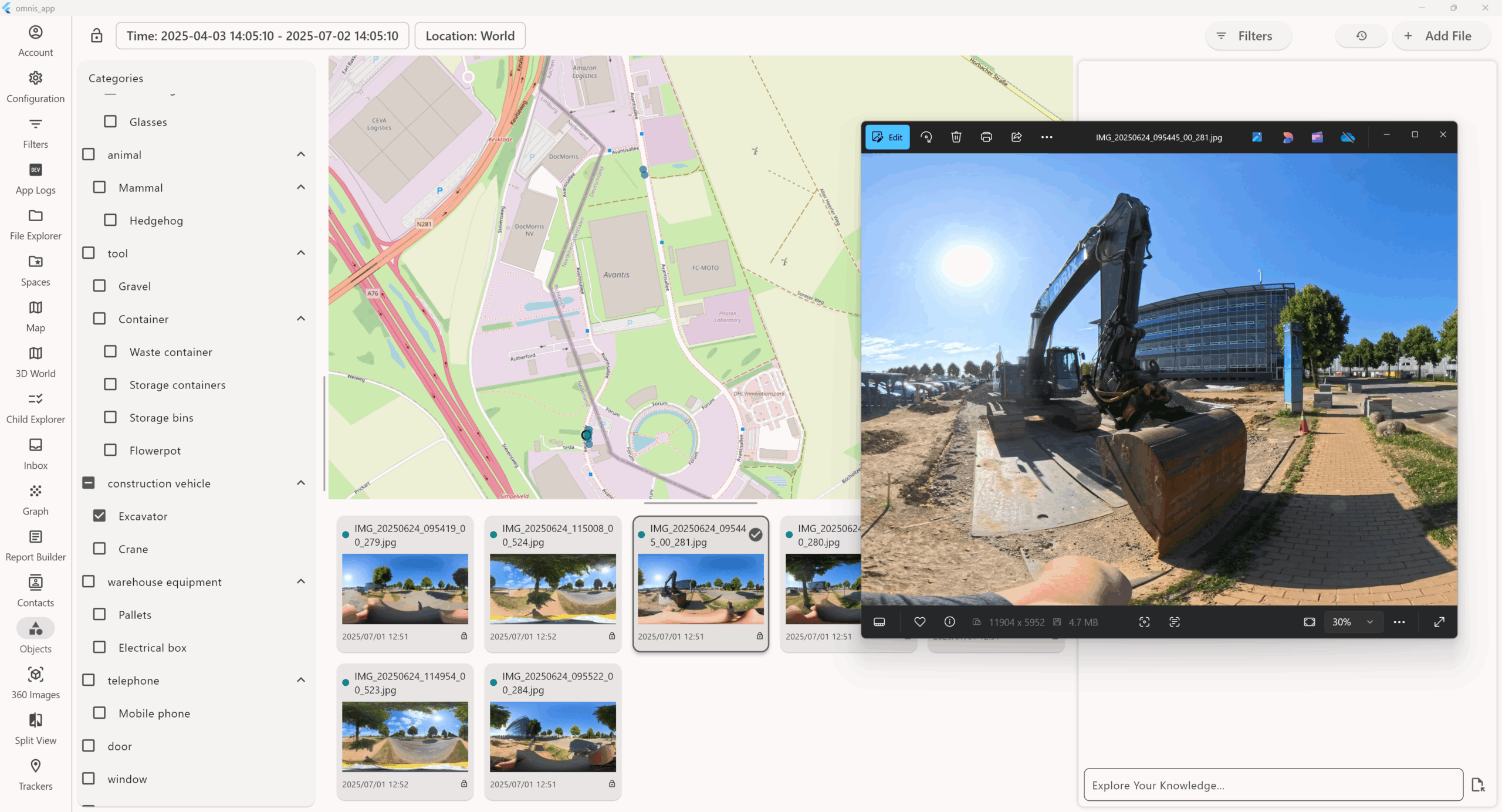Click the Location: World field

[x=470, y=36]
